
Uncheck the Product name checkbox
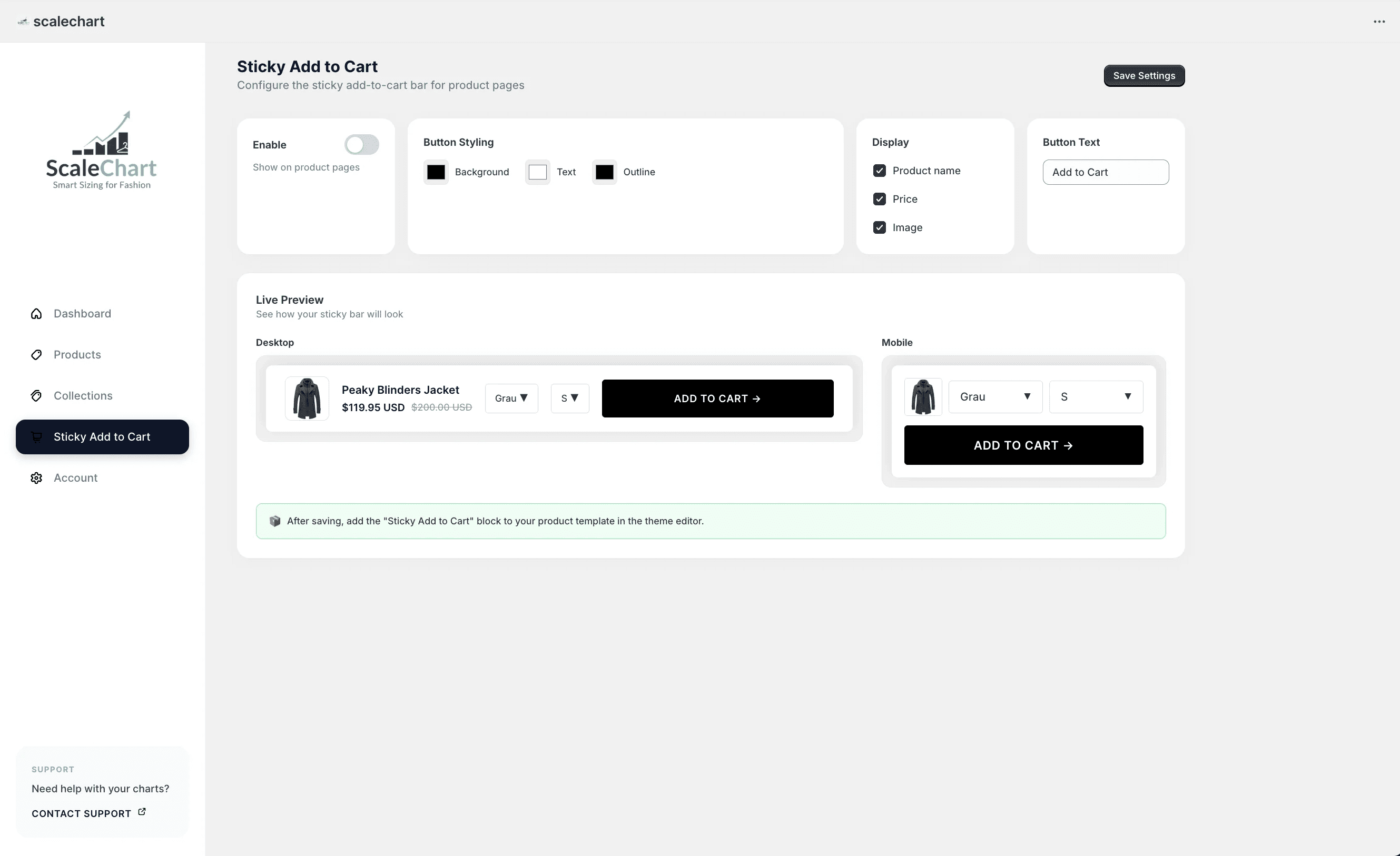pyautogui.click(x=879, y=171)
